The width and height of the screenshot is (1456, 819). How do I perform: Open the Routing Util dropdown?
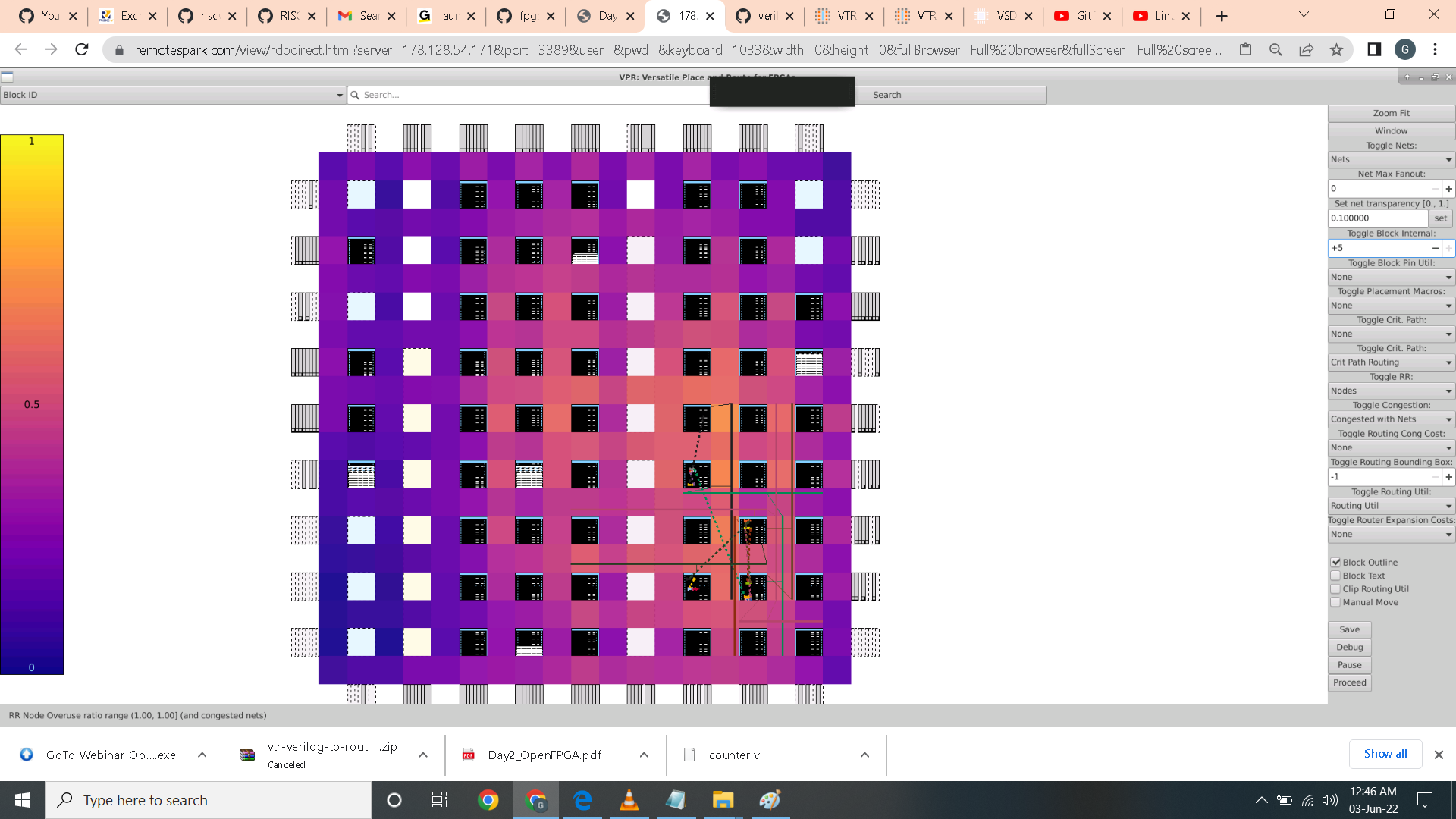pos(1391,506)
